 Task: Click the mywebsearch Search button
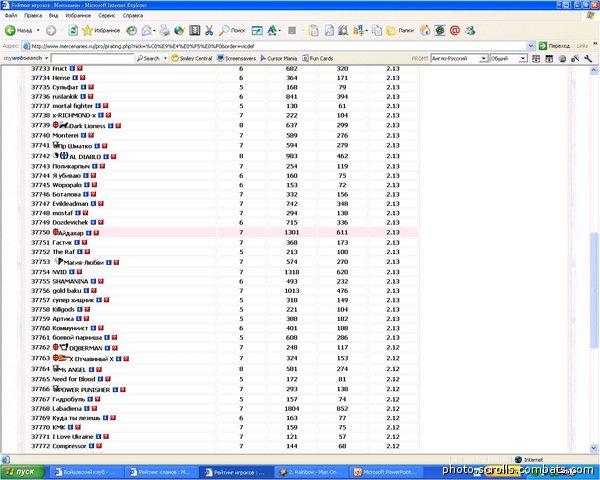(148, 58)
